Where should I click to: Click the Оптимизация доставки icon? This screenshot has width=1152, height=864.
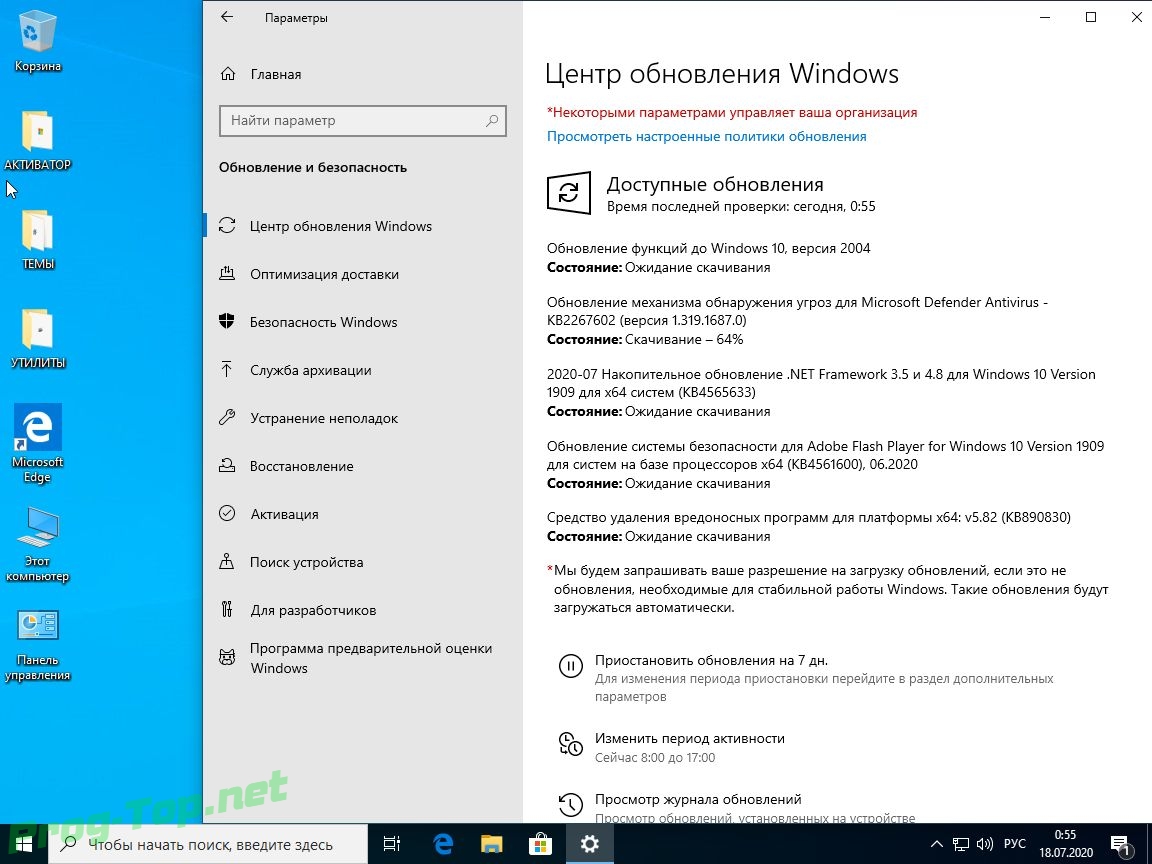coord(227,273)
